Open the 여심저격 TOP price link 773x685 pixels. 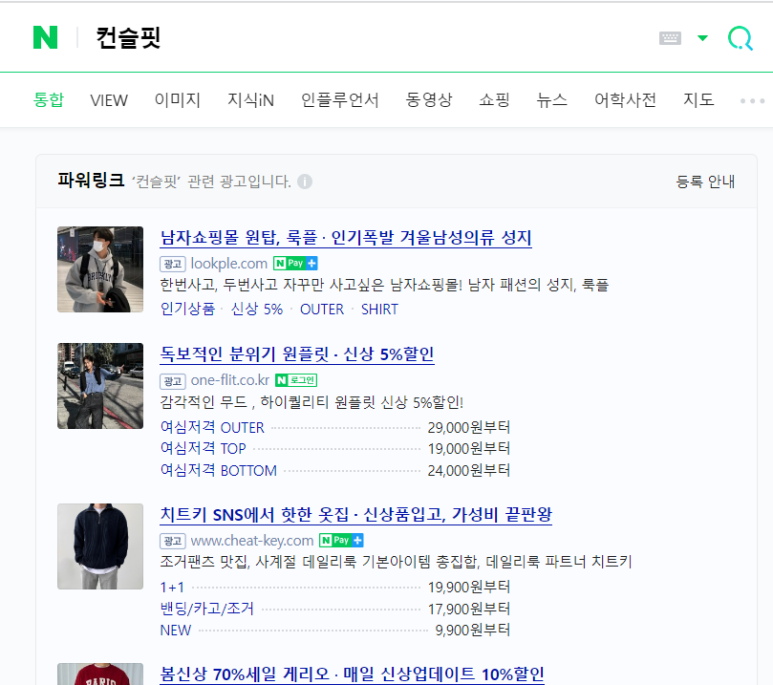[203, 448]
